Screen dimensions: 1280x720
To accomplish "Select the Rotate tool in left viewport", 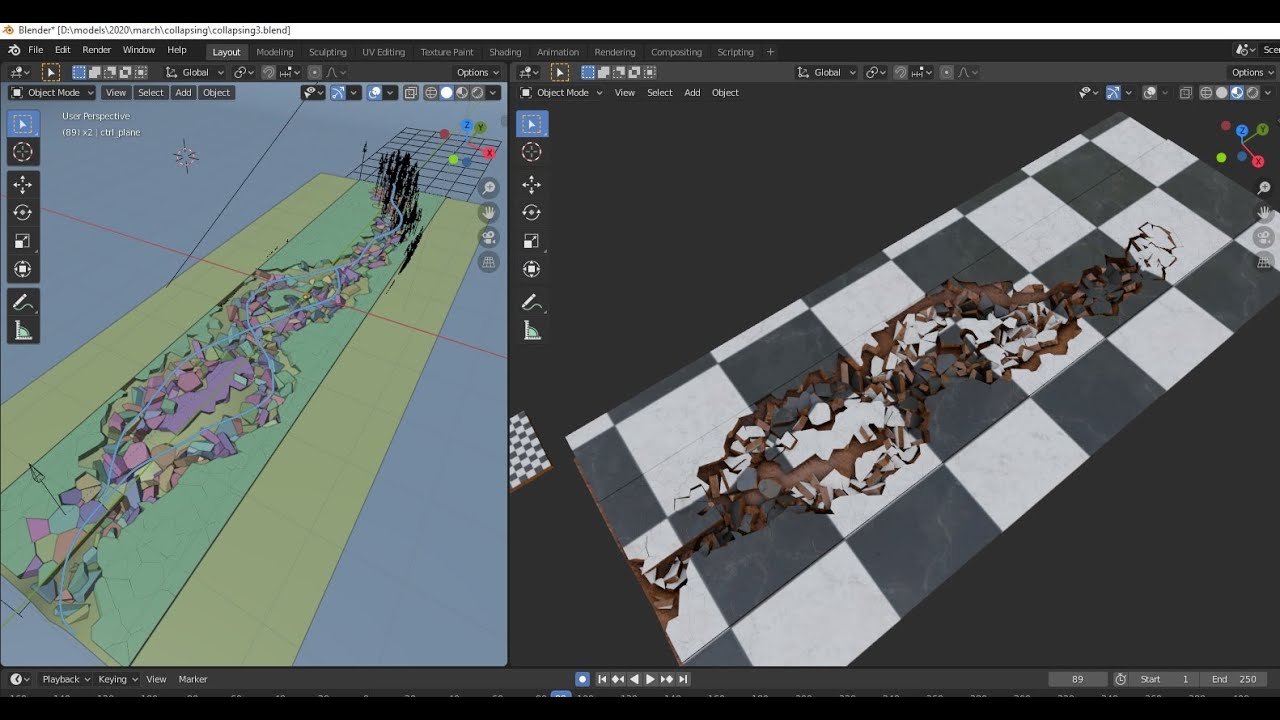I will click(23, 213).
